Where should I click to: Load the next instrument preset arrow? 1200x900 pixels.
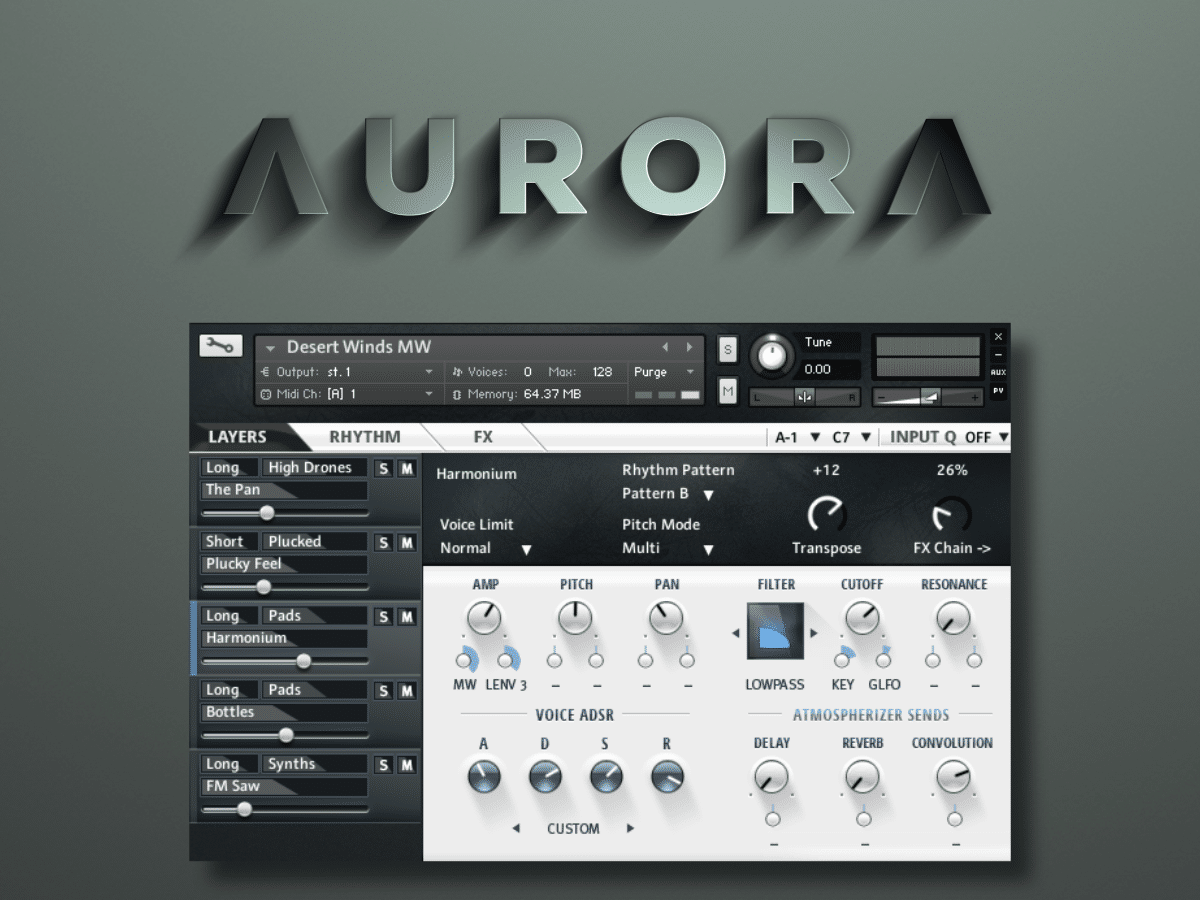689,347
